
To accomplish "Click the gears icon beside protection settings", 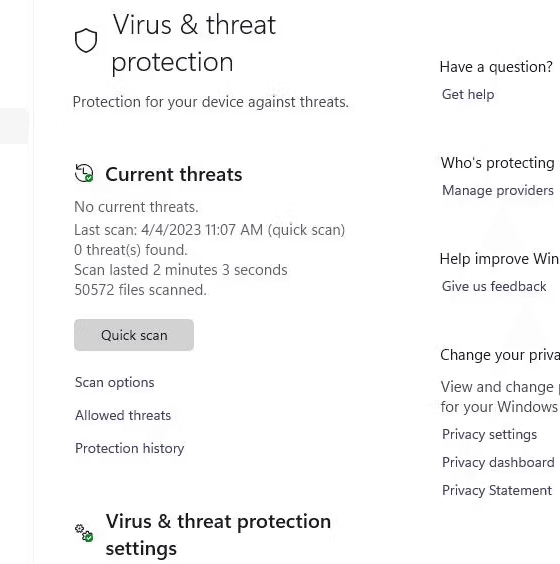I will [84, 533].
